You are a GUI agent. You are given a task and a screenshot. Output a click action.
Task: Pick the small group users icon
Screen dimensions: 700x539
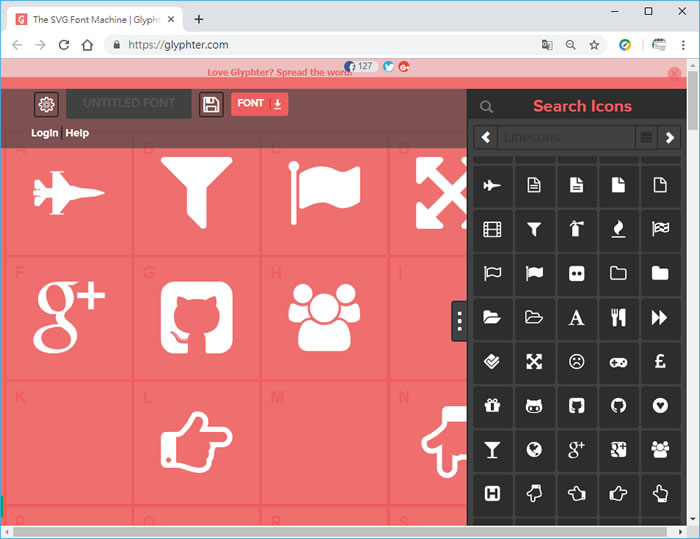[660, 450]
